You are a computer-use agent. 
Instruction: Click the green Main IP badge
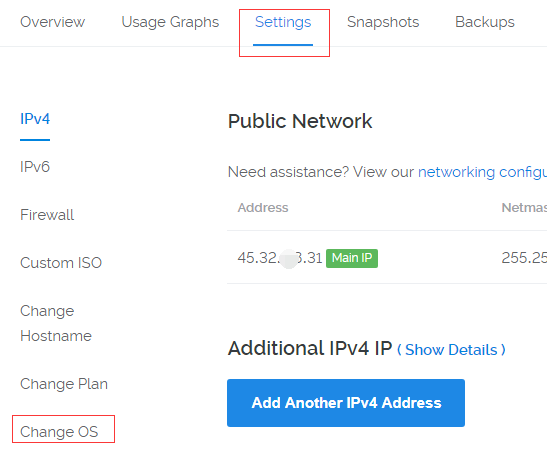pyautogui.click(x=352, y=258)
